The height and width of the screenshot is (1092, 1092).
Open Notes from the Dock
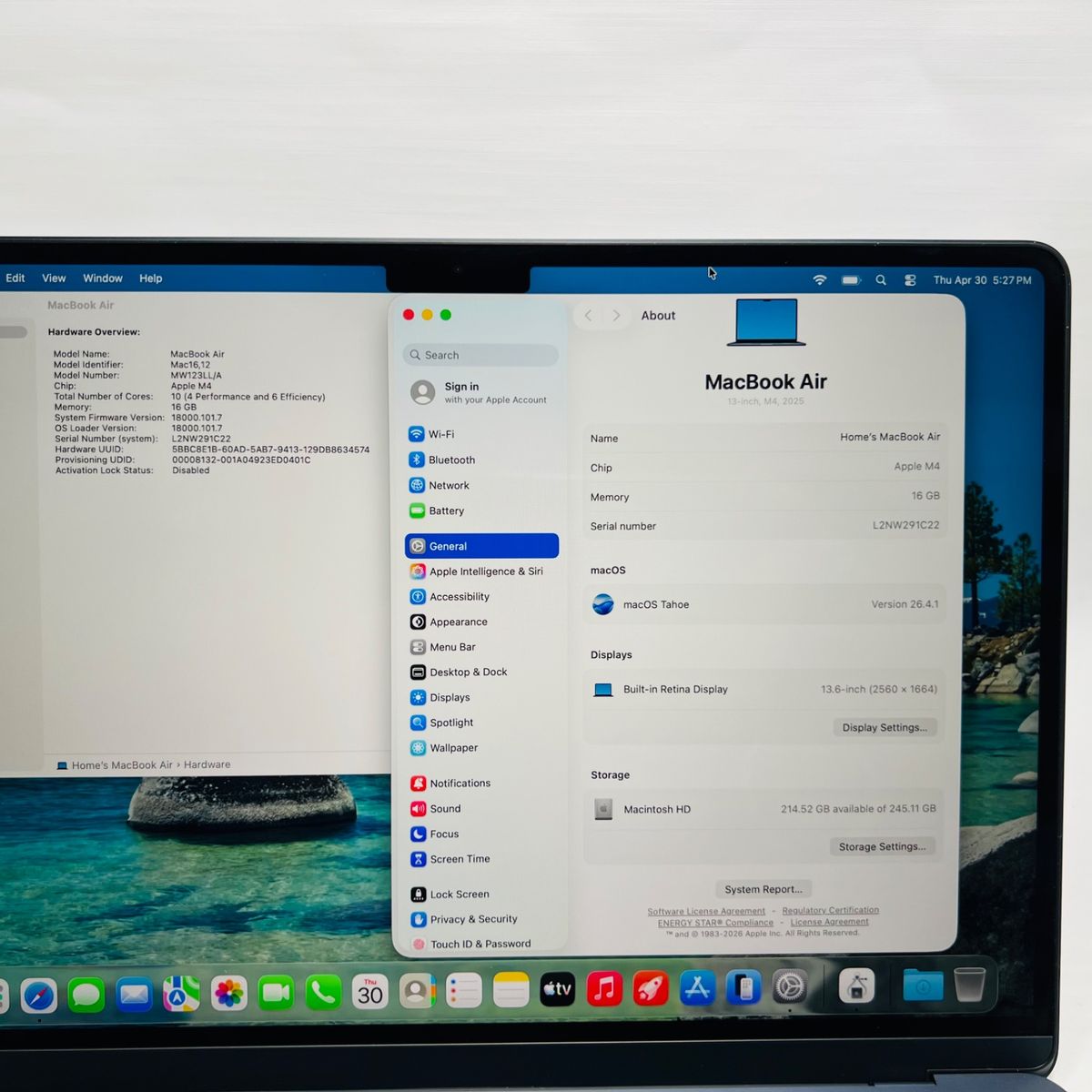coord(511,990)
